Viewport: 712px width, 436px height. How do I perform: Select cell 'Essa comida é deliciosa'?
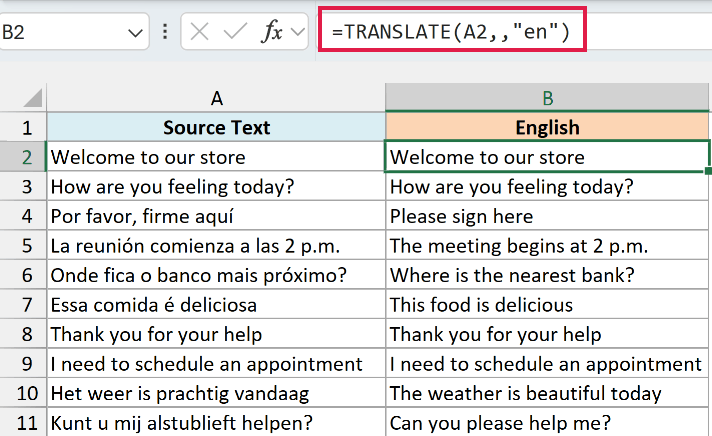(216, 304)
